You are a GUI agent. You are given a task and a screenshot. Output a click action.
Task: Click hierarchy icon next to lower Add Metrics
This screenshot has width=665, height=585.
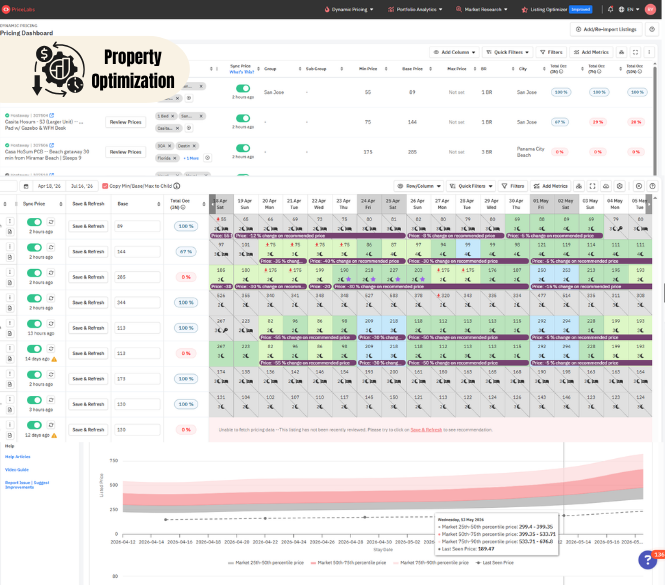[579, 186]
